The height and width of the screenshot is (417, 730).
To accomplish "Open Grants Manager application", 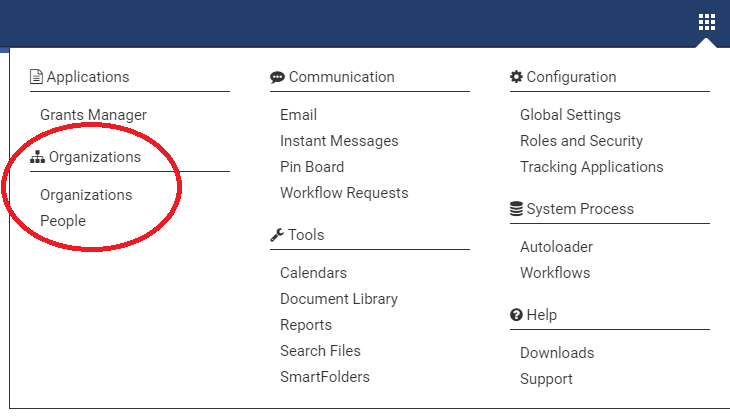I will pos(93,115).
